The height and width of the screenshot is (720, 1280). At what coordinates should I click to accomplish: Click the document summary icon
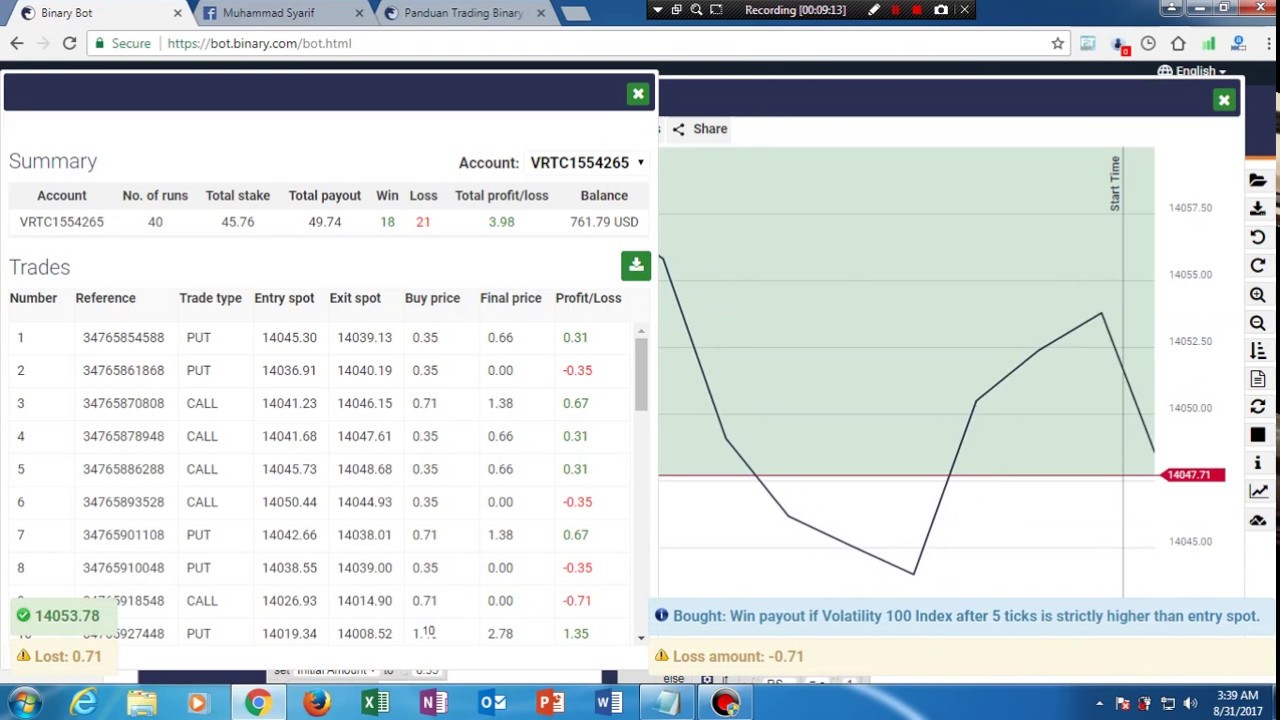tap(1258, 379)
